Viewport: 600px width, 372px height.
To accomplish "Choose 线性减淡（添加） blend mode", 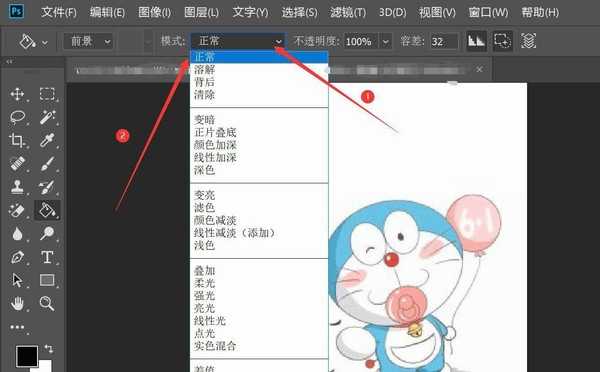I will (x=259, y=233).
